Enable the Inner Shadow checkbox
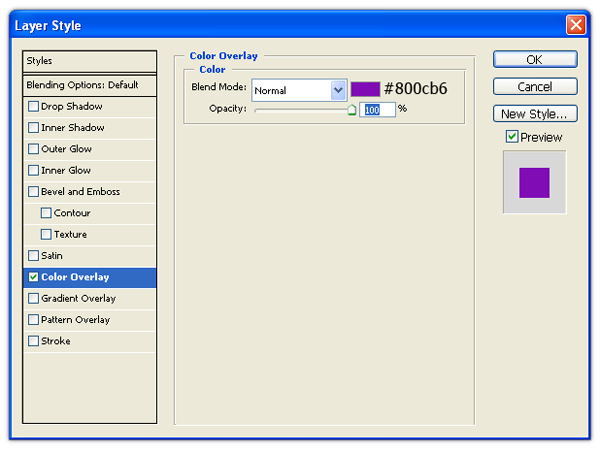600x452 pixels. (x=33, y=127)
